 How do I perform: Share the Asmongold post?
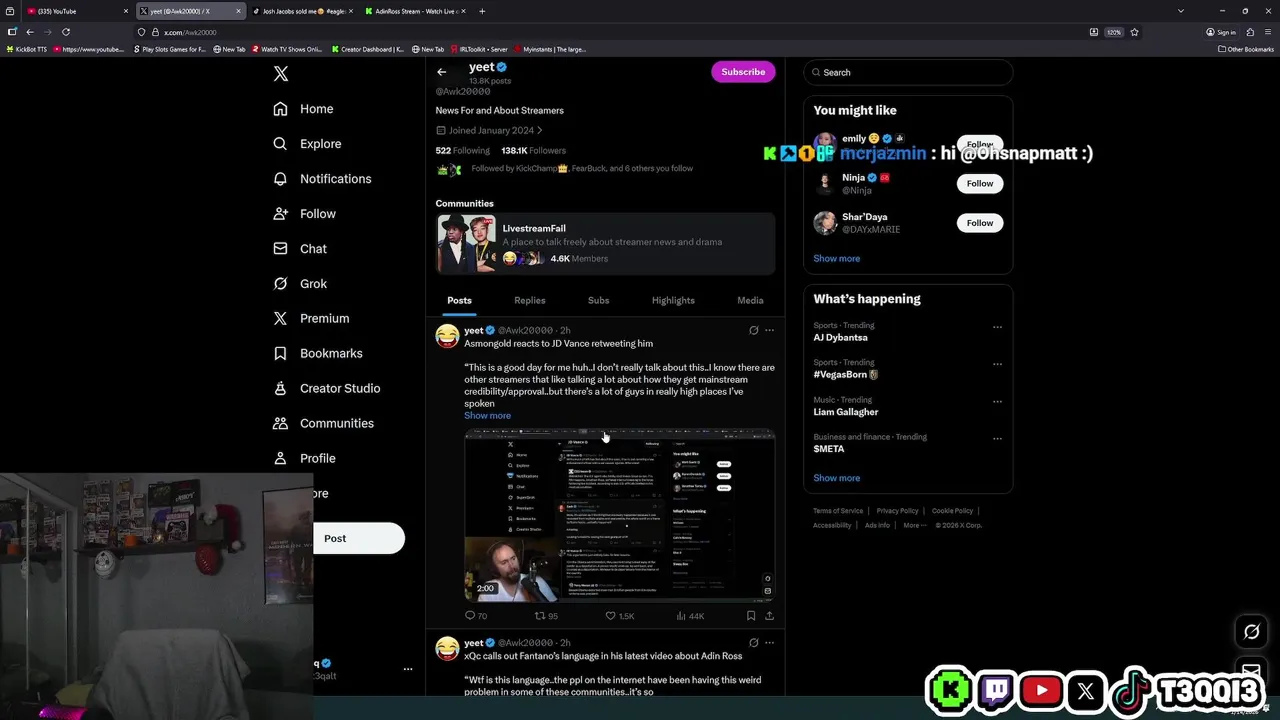tap(769, 616)
